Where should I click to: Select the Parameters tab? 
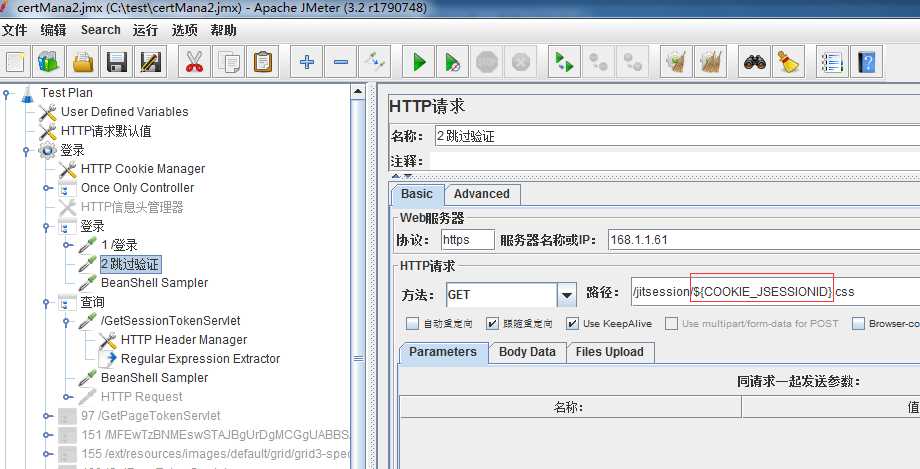point(443,352)
